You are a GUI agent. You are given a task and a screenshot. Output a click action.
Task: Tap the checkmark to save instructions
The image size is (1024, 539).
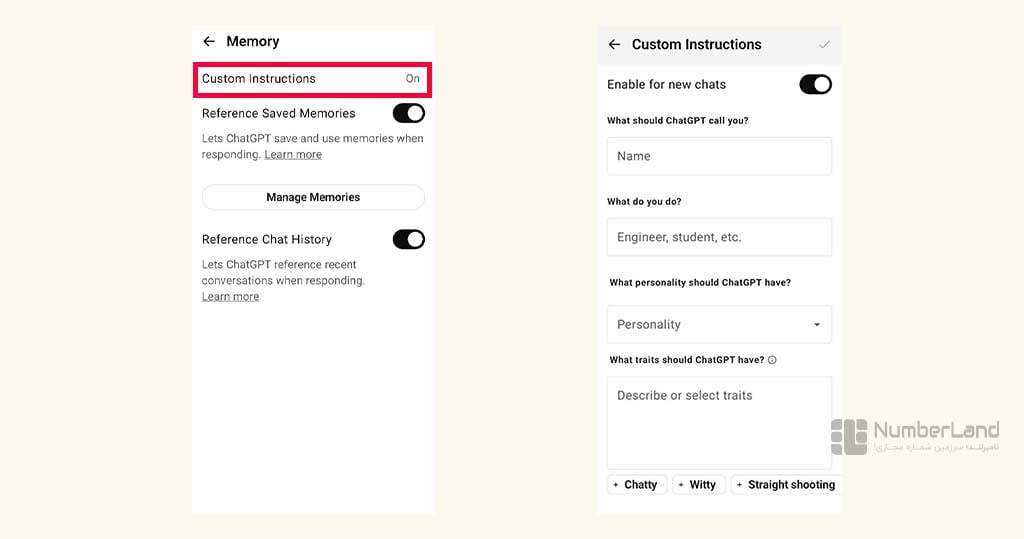pyautogui.click(x=824, y=44)
